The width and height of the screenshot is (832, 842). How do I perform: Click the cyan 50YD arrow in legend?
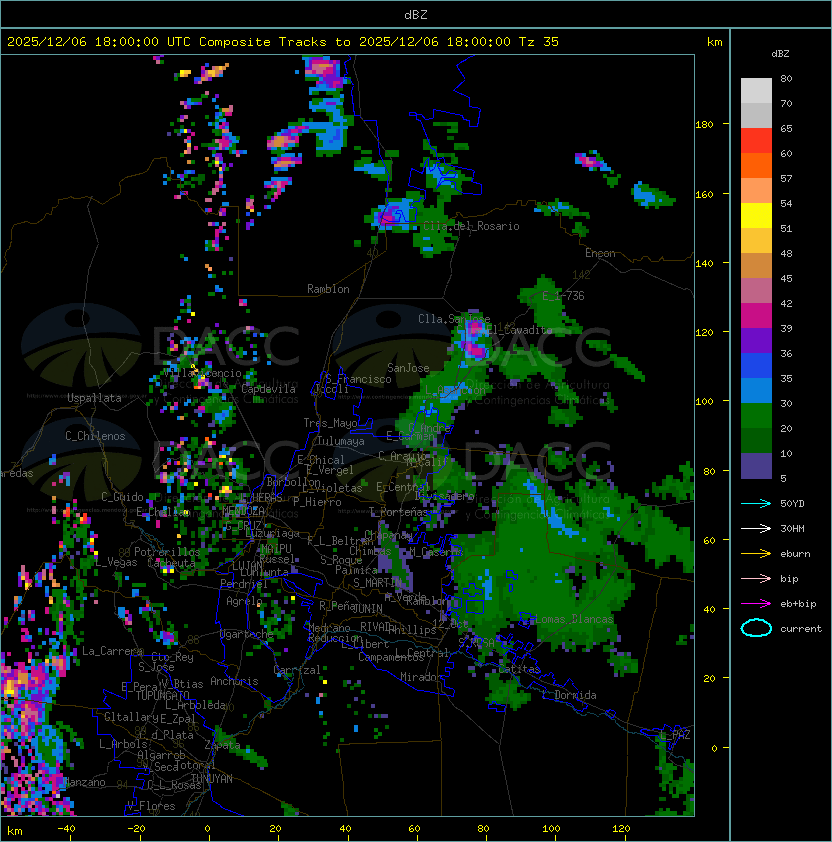(756, 504)
